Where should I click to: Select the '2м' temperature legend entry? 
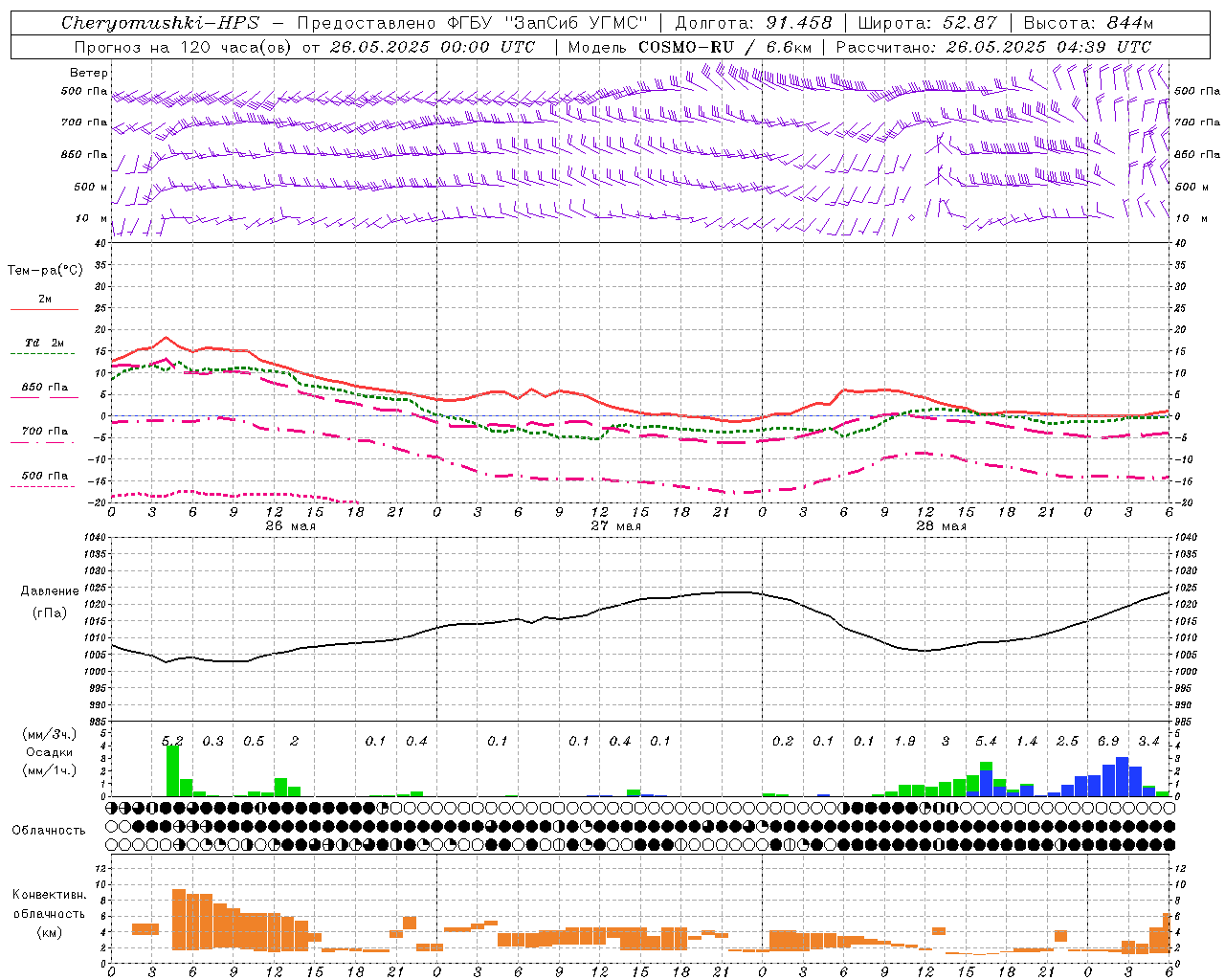45,300
